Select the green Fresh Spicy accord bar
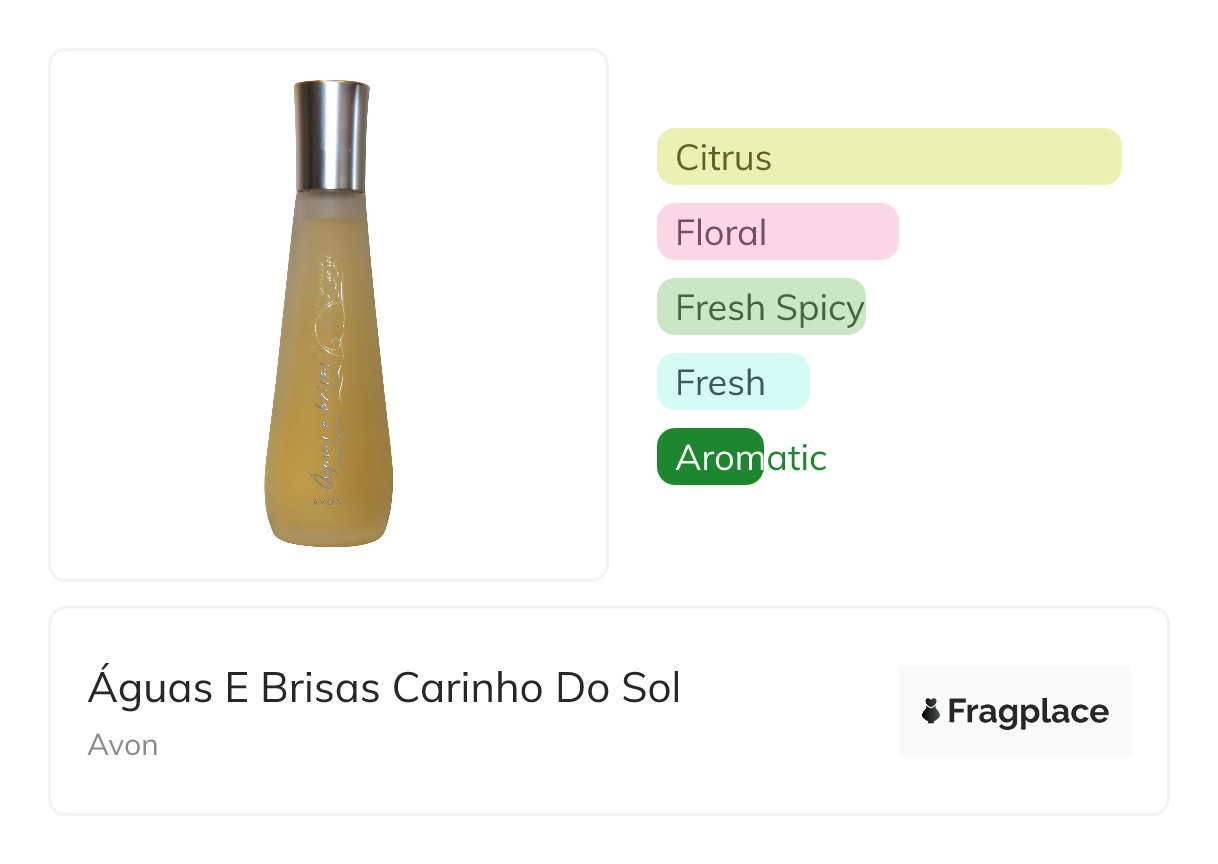Screen dimensions: 1218x864 [x=760, y=307]
